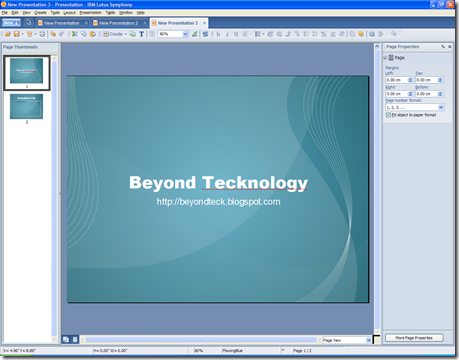Click the Page 1 / 2 status bar entry
Screen dimensions: 459x360
[302, 351]
